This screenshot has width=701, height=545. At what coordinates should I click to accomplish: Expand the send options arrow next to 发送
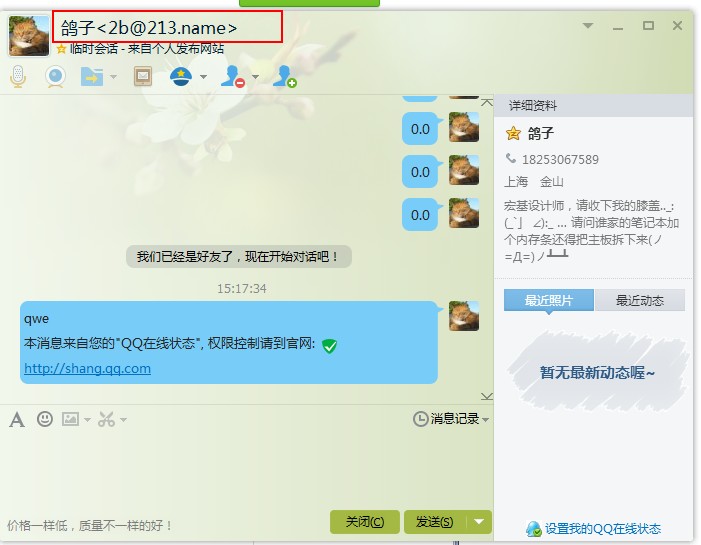pyautogui.click(x=479, y=522)
